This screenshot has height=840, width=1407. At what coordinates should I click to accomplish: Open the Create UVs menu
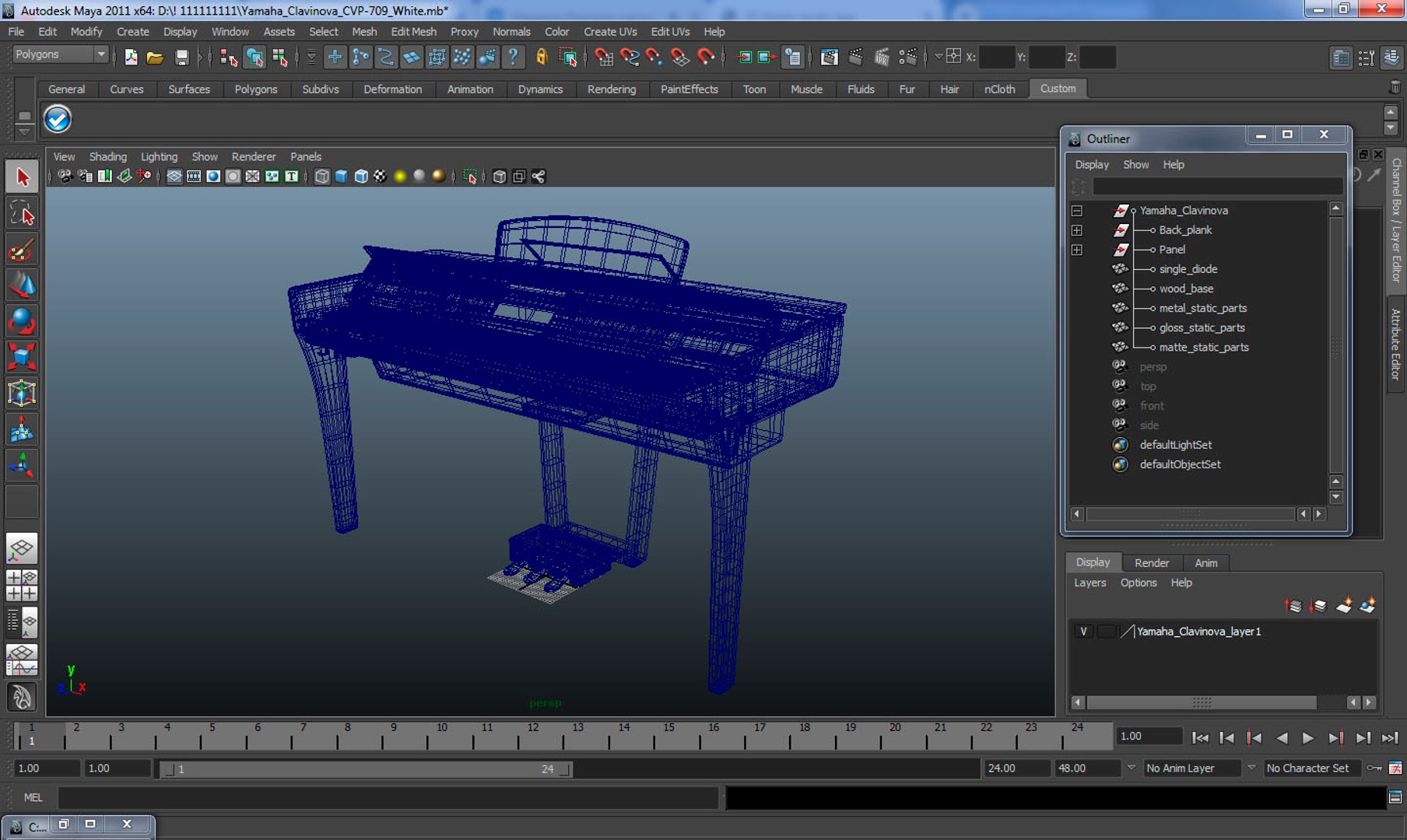click(x=610, y=32)
